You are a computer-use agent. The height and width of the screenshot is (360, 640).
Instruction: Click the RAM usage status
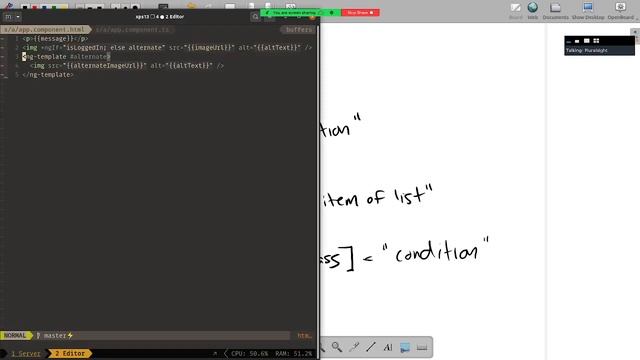293,353
